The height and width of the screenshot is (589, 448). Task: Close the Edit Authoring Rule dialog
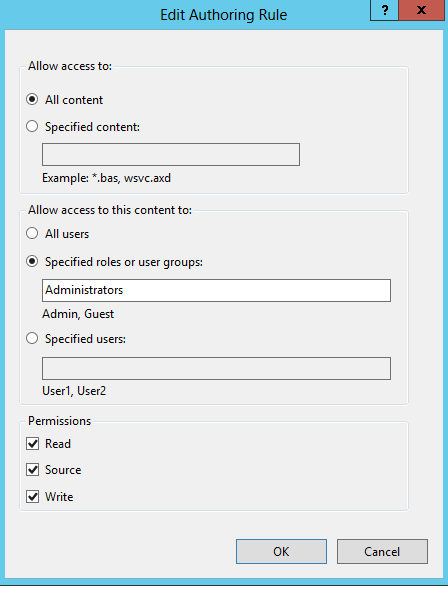click(421, 10)
